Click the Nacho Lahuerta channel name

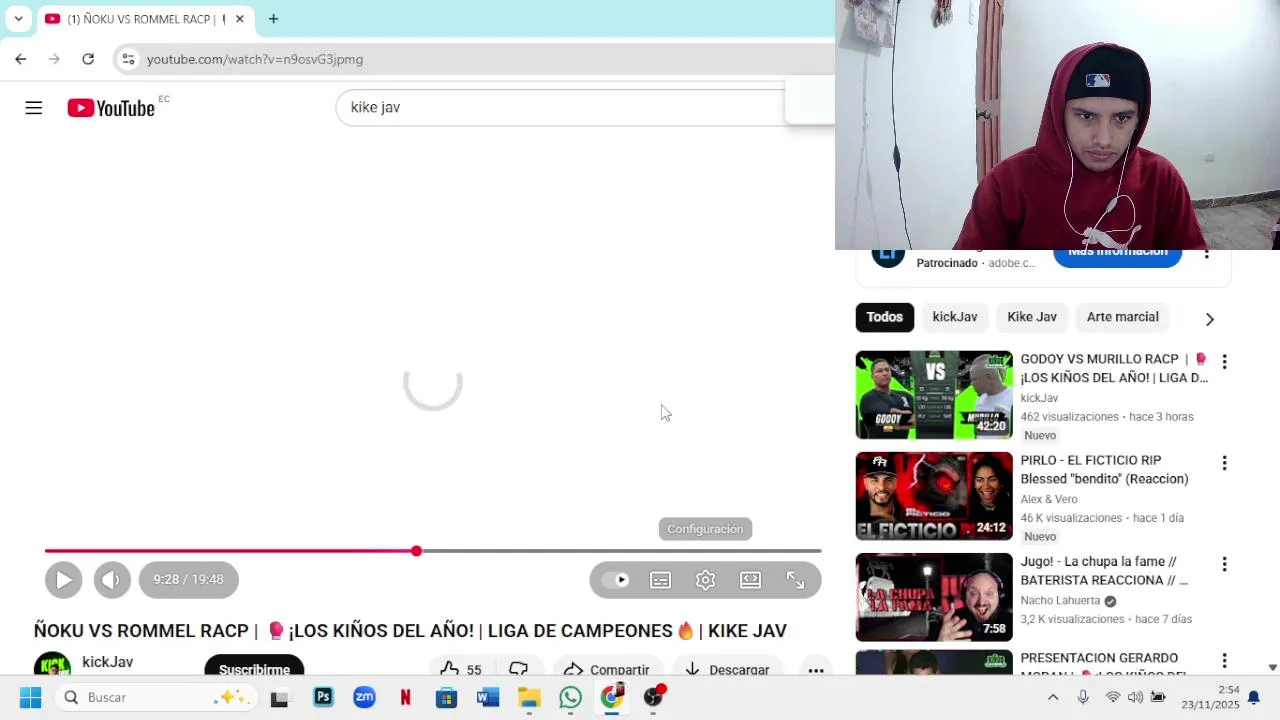point(1060,600)
